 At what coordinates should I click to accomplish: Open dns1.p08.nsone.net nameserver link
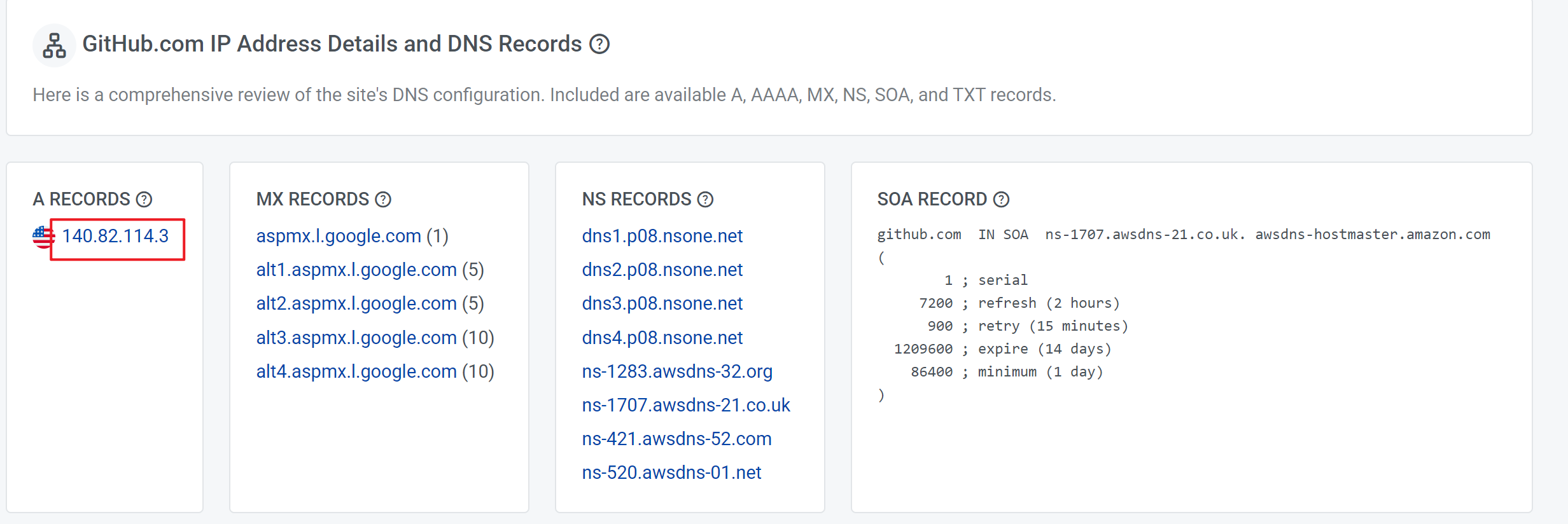tap(662, 236)
